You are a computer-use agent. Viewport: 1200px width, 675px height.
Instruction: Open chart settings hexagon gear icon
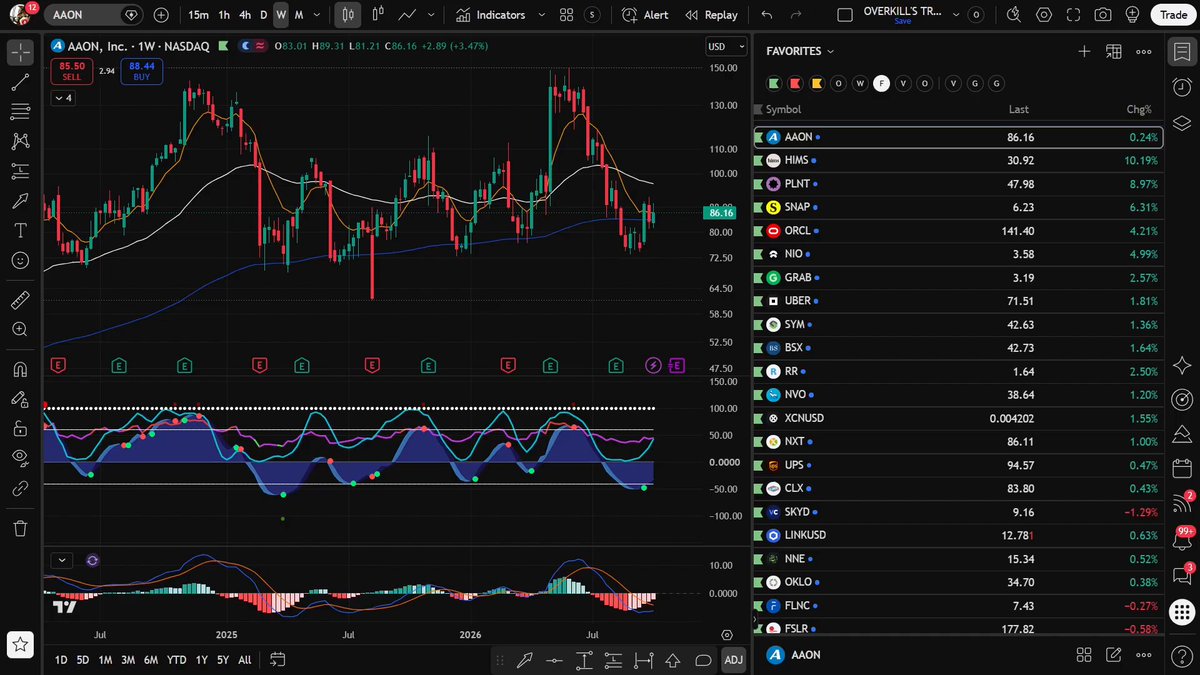pos(1044,15)
